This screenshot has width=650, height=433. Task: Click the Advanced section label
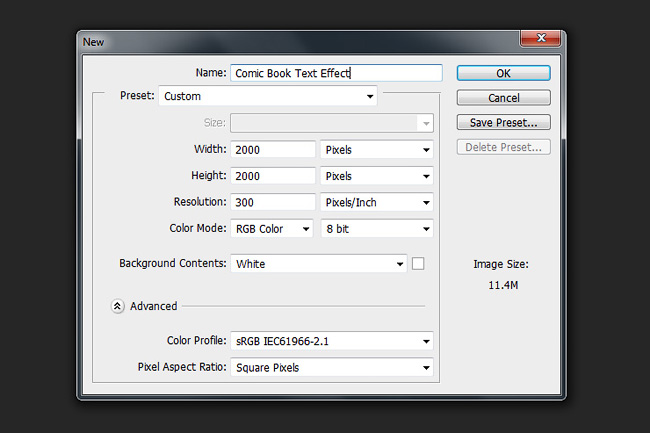click(153, 306)
